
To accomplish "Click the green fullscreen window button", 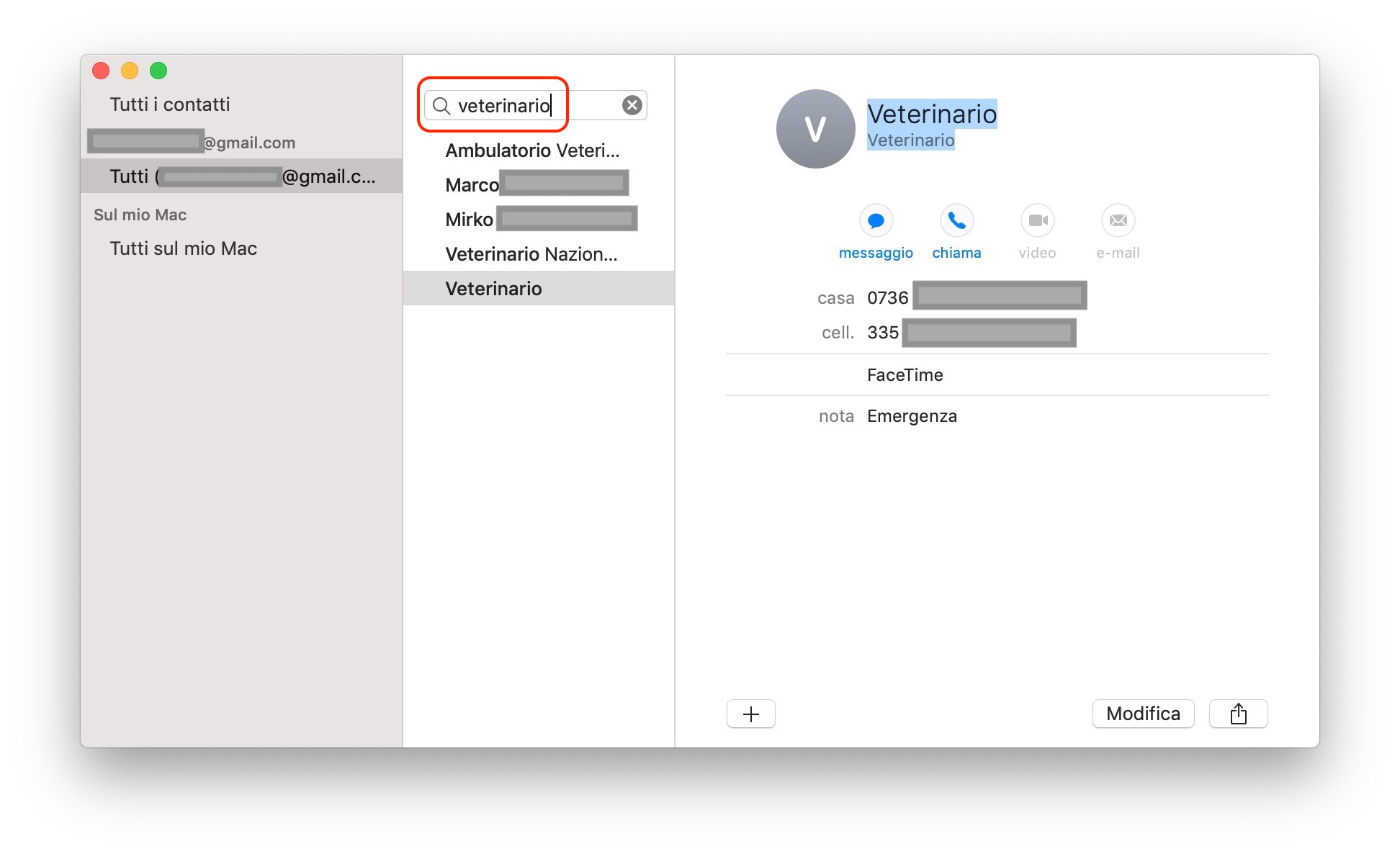I will coord(158,71).
